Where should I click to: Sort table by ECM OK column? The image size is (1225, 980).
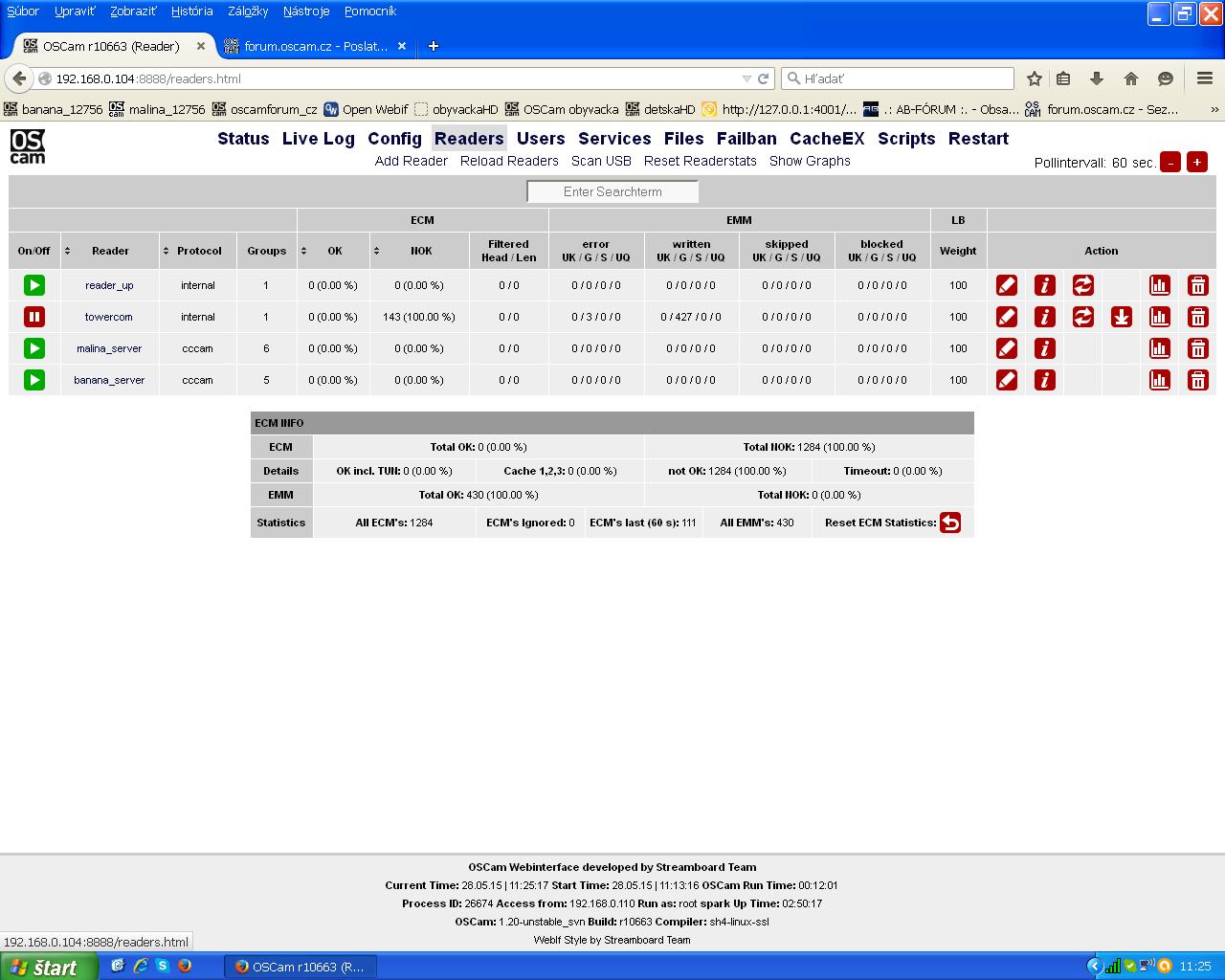tap(333, 251)
